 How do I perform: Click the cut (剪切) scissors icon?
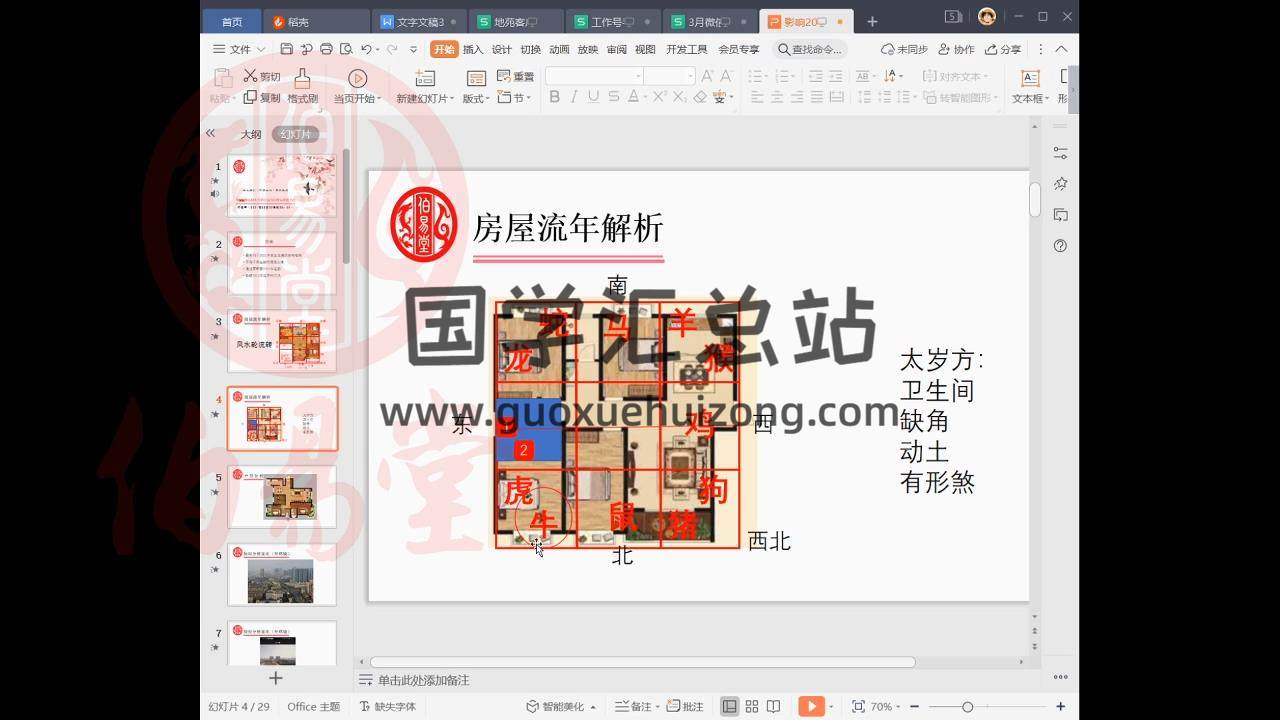coord(251,76)
